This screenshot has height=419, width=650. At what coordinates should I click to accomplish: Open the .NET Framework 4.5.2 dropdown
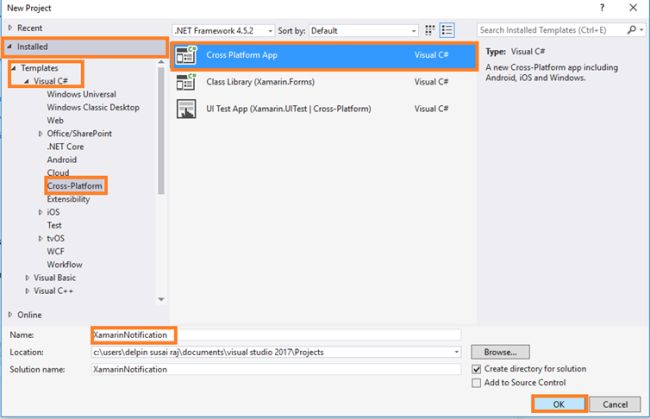[223, 31]
